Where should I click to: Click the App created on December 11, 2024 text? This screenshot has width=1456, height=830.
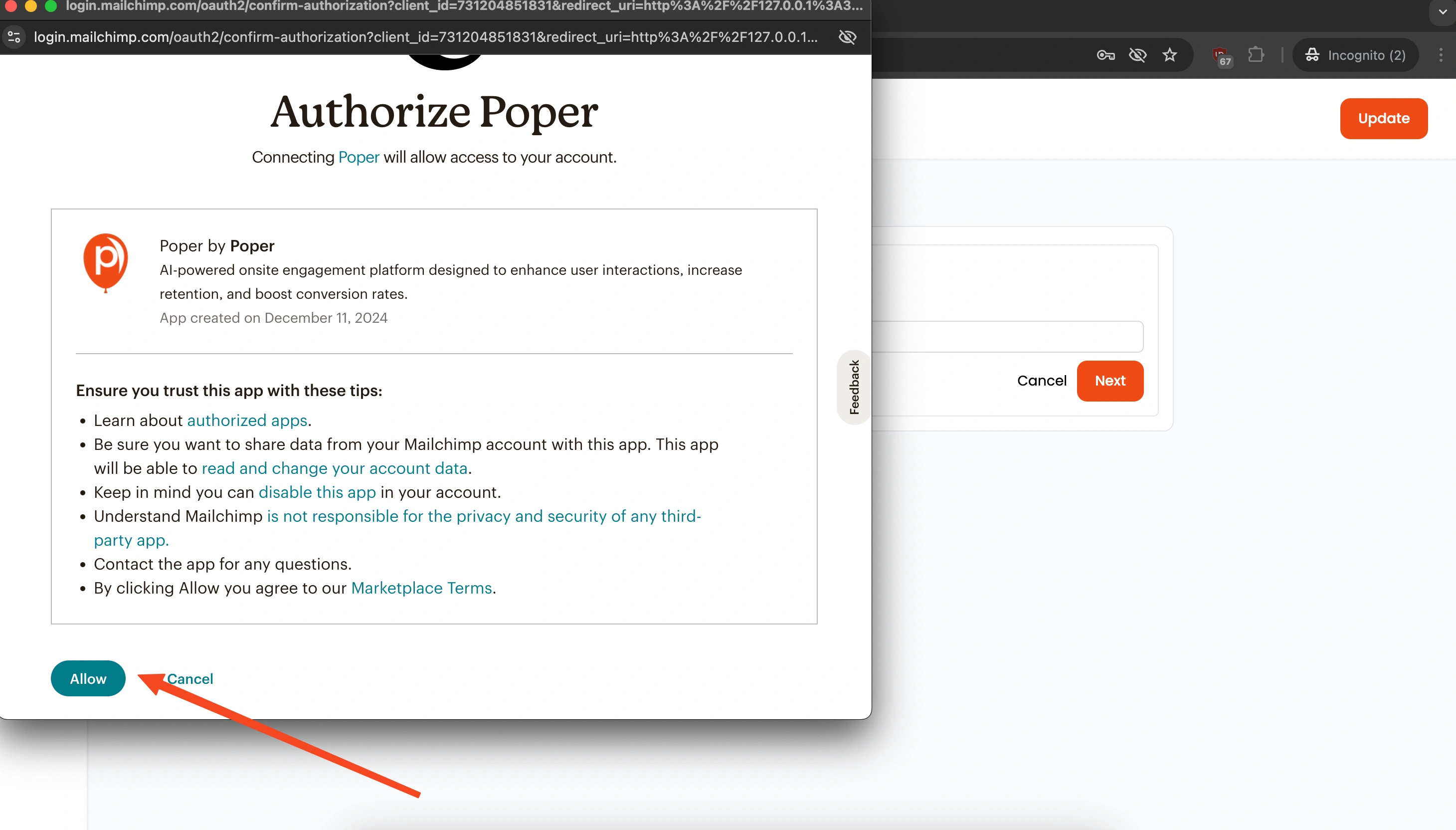pyautogui.click(x=274, y=318)
